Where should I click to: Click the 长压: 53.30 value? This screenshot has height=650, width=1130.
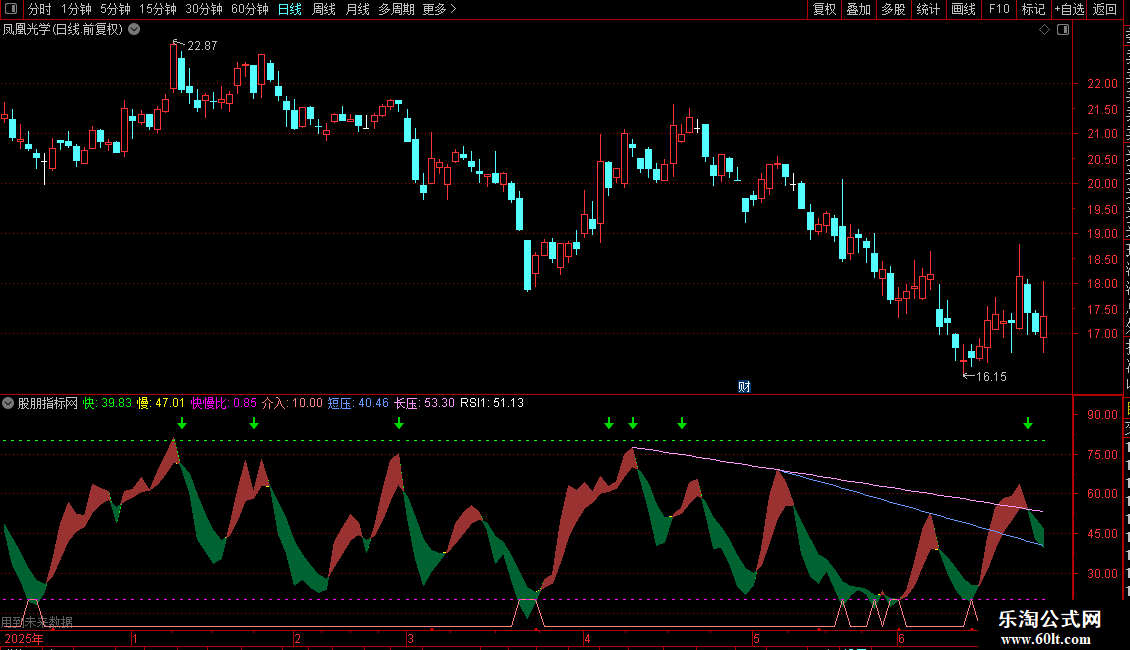(x=424, y=403)
